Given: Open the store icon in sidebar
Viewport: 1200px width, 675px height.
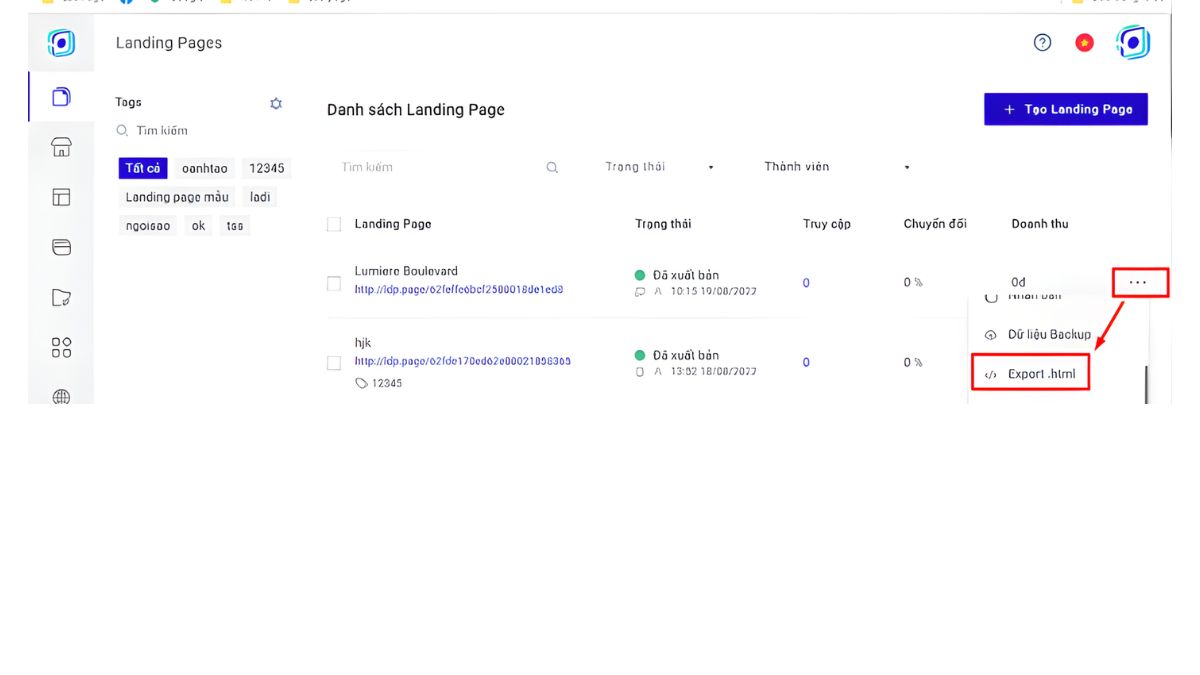Looking at the screenshot, I should [x=61, y=148].
